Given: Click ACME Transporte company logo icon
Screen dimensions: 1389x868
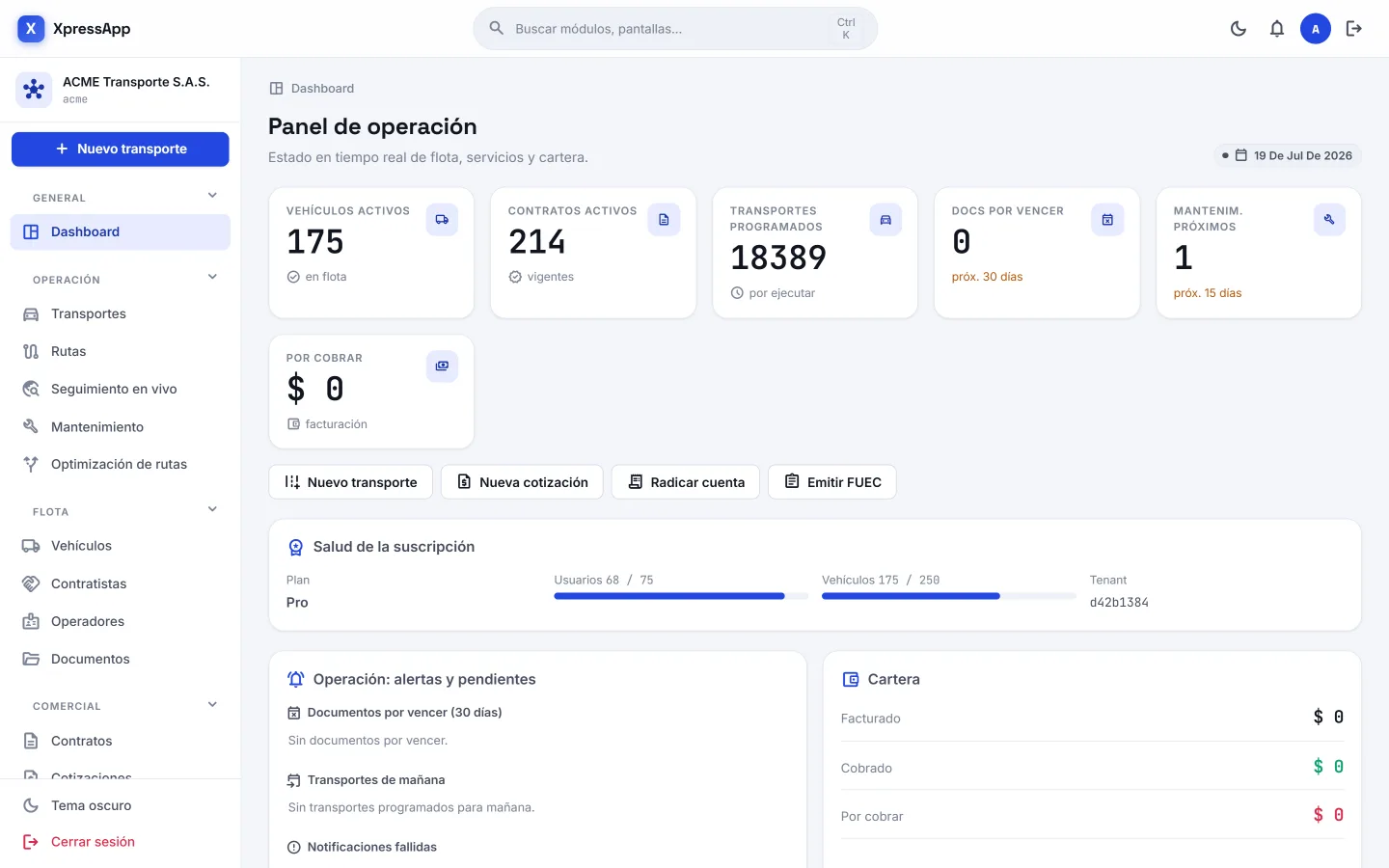Looking at the screenshot, I should 34,90.
